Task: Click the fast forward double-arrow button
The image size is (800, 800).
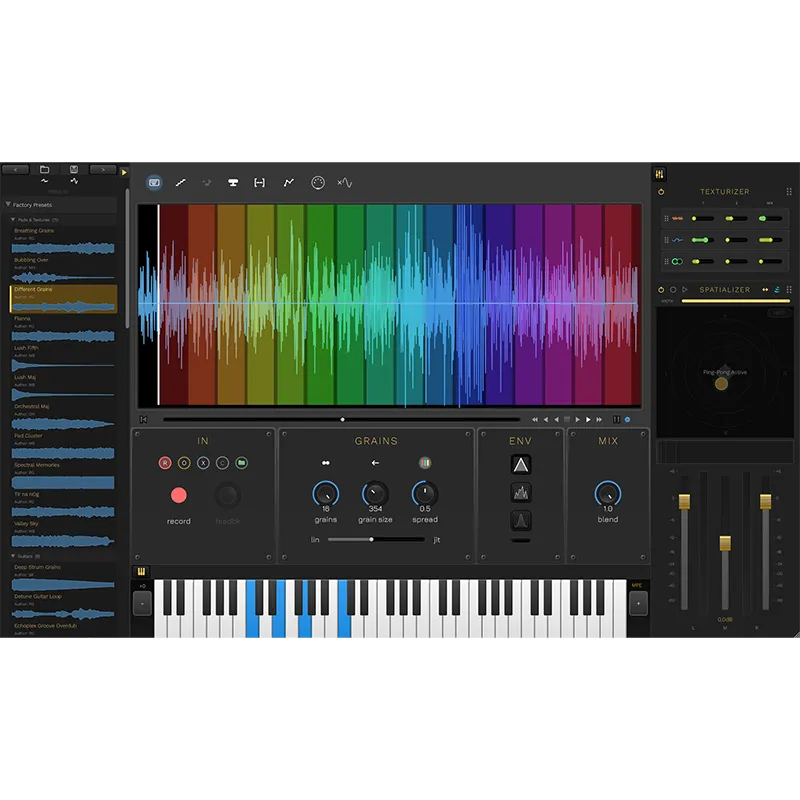Action: coord(599,419)
